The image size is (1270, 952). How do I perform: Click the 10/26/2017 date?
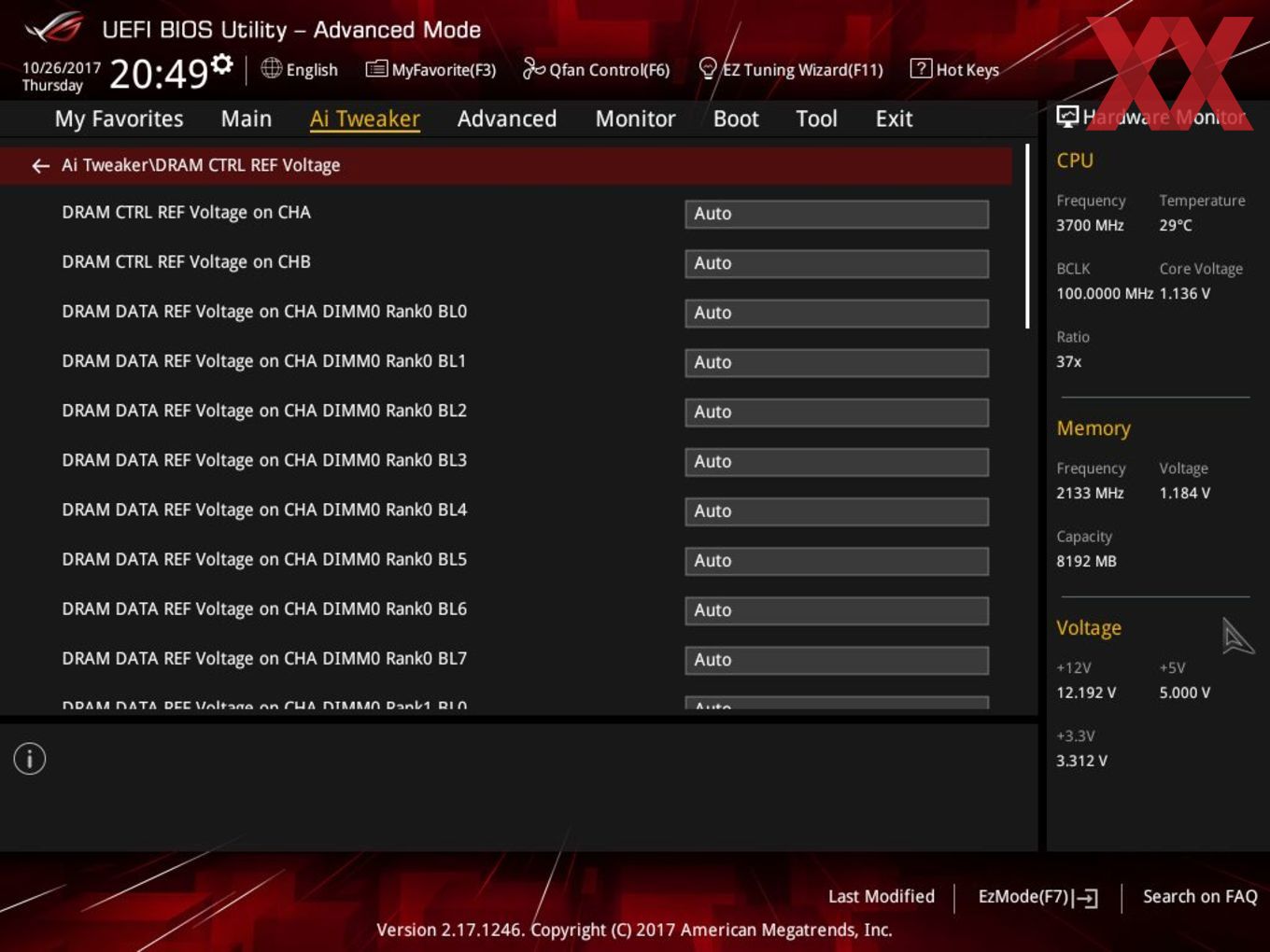point(61,68)
